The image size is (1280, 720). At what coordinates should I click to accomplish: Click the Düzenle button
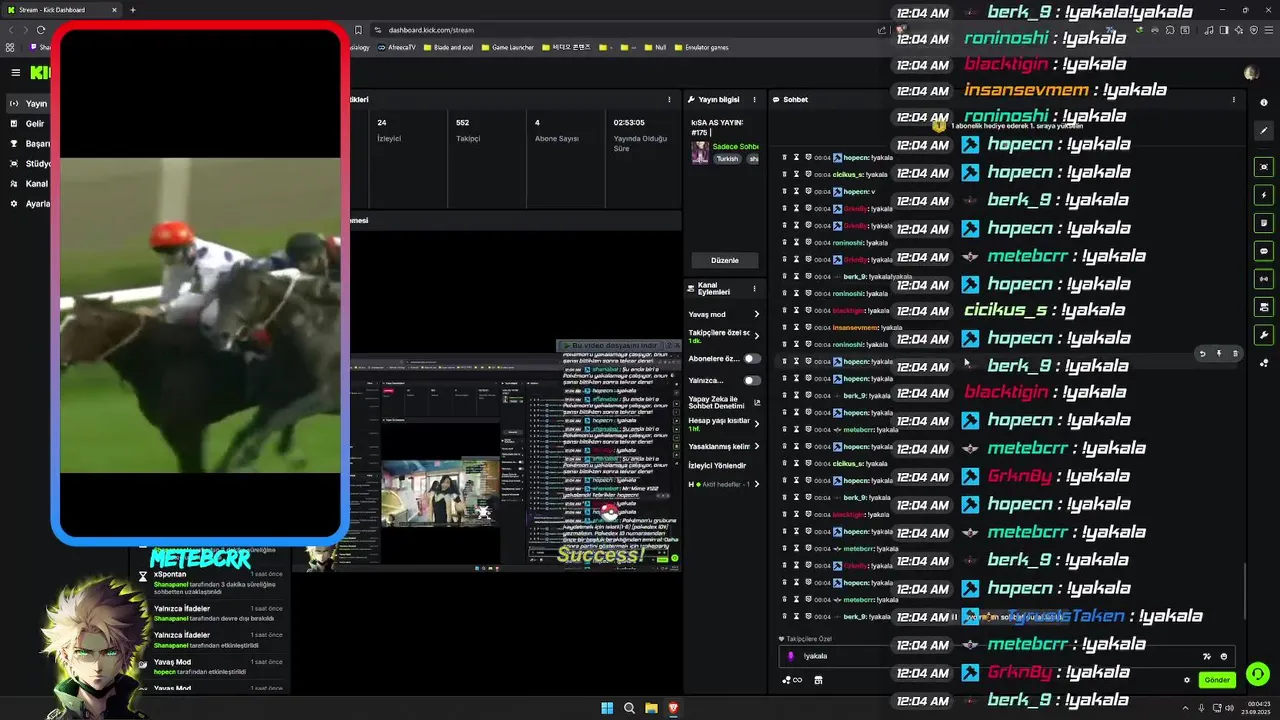pos(724,260)
